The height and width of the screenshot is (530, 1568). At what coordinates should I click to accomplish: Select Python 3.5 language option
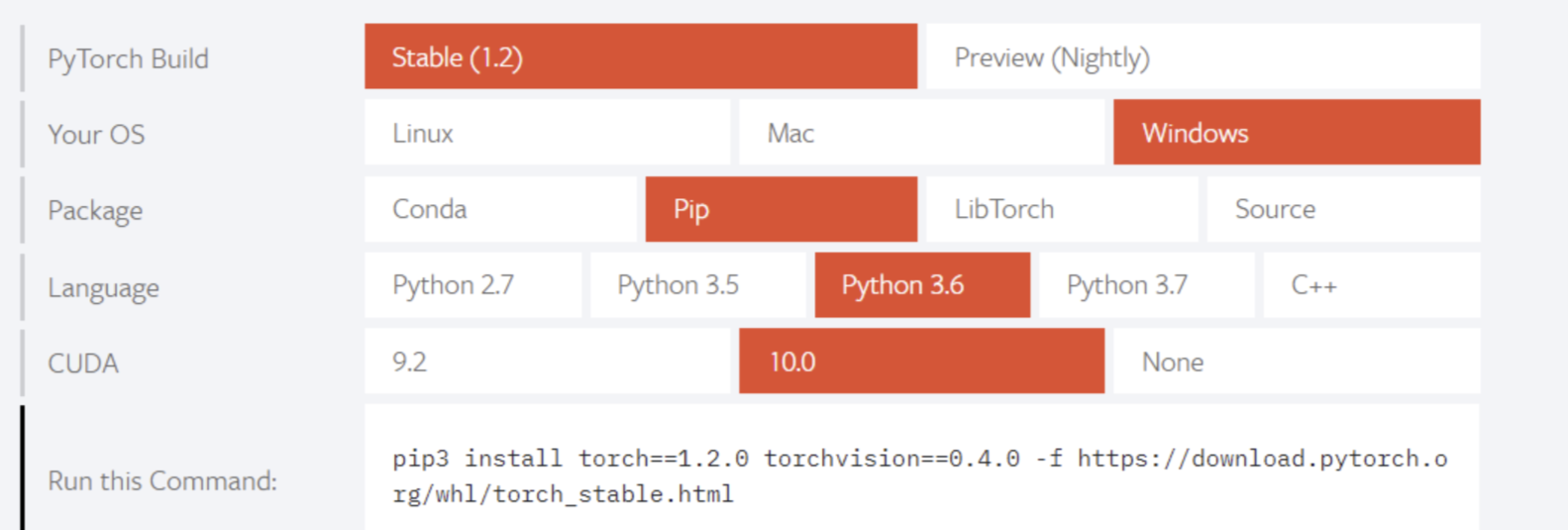(697, 285)
